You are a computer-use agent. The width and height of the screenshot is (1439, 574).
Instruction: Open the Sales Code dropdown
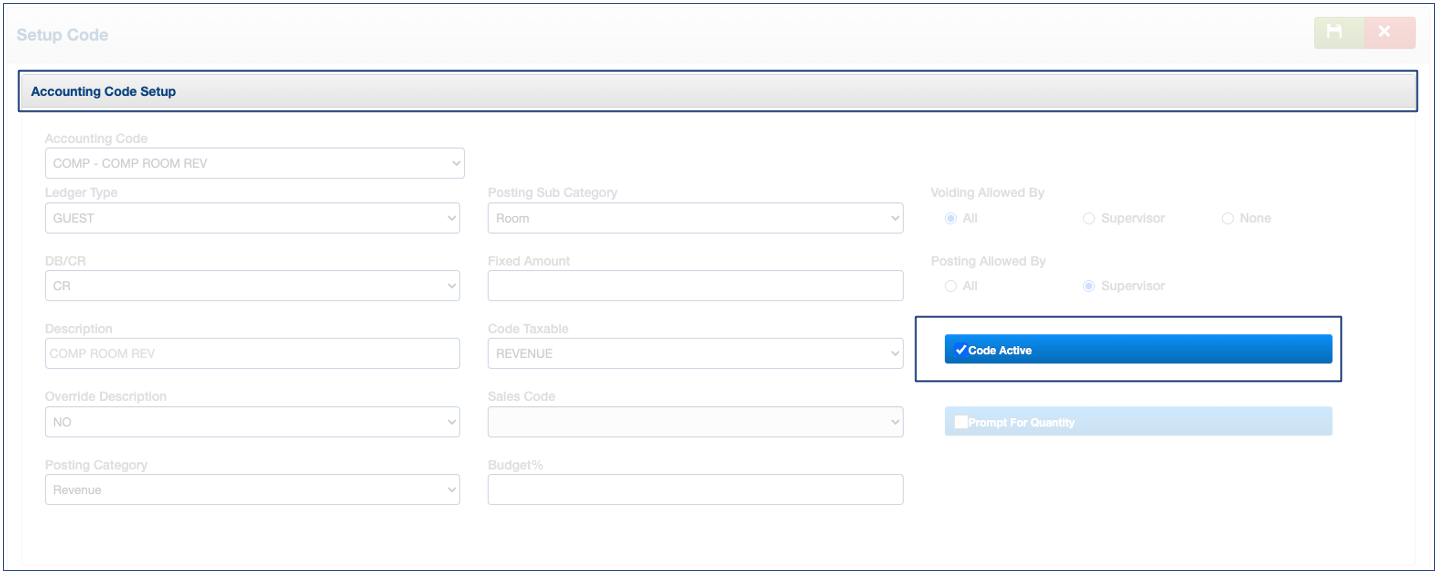click(695, 422)
